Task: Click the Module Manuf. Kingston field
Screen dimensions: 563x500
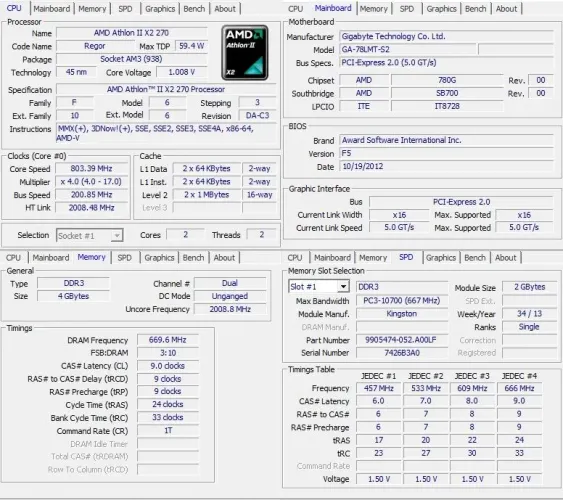Action: click(x=402, y=314)
